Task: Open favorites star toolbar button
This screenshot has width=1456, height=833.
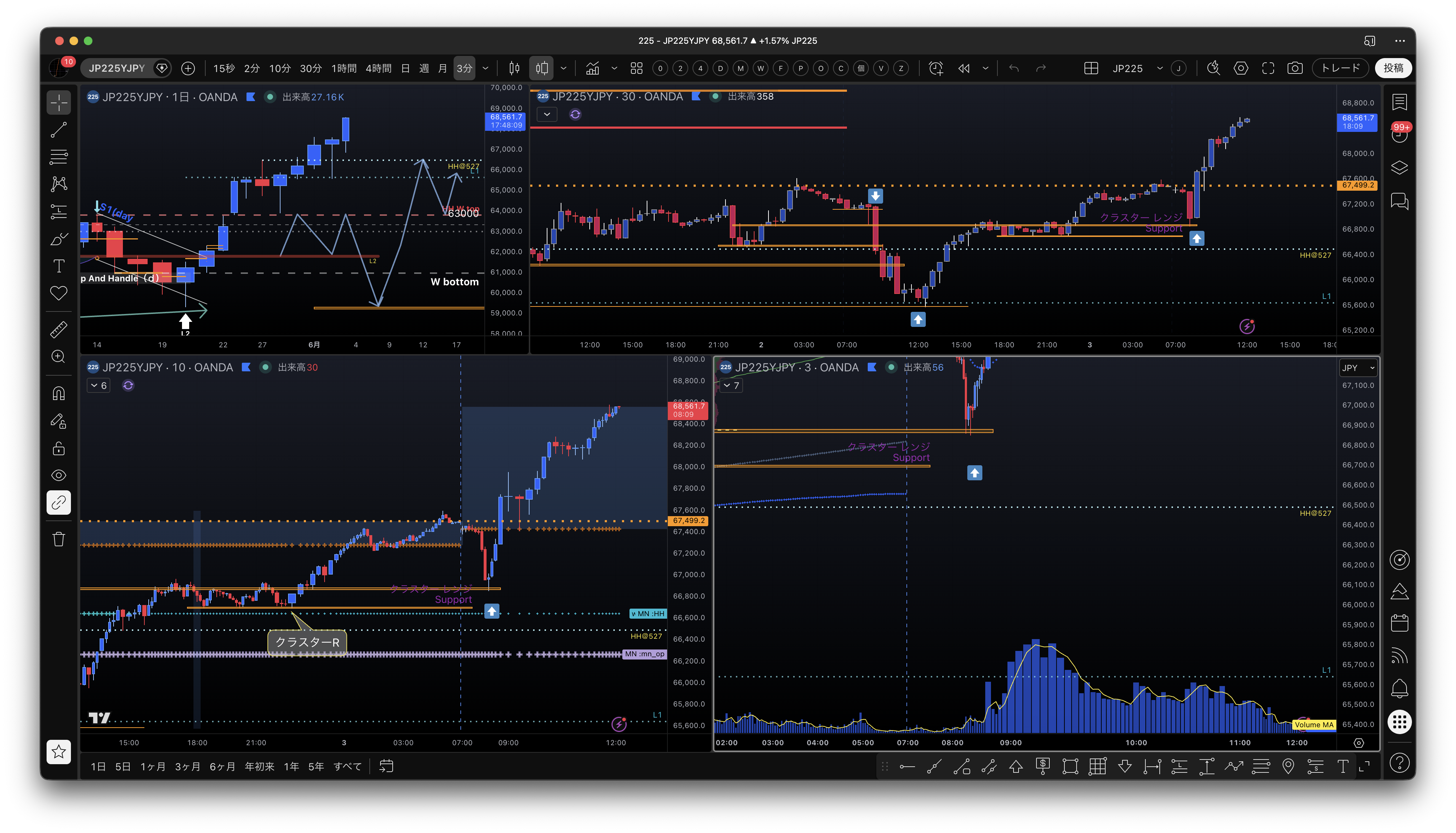Action: click(59, 752)
